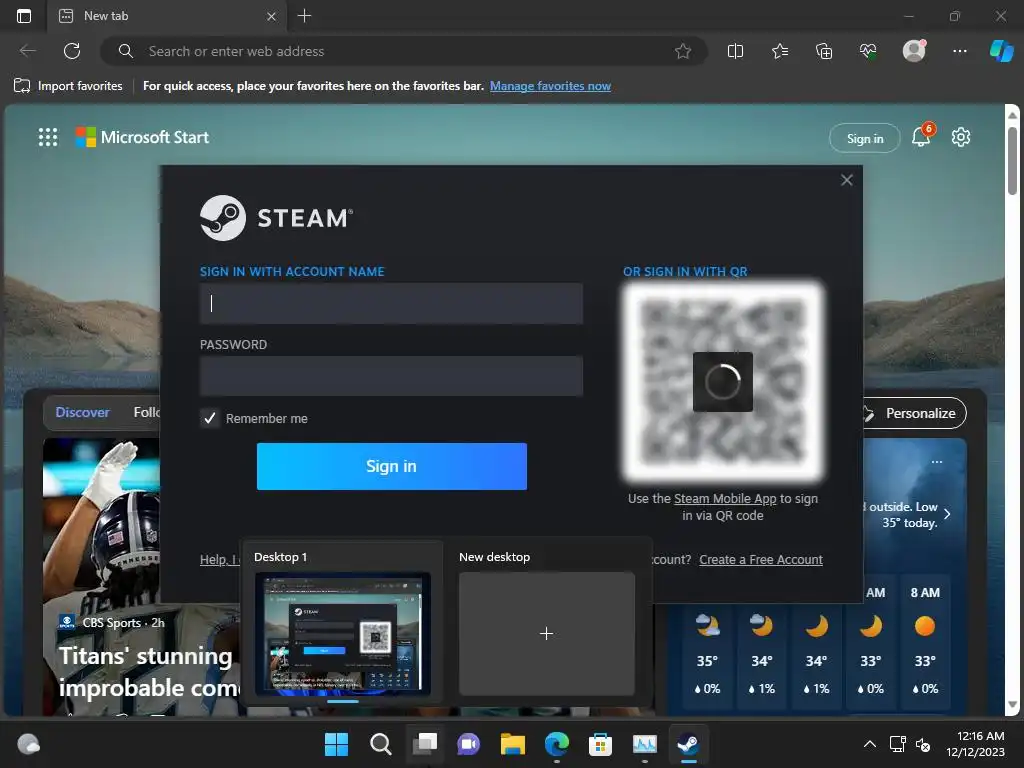
Task: Click the Task View taskbar button
Action: [x=425, y=744]
